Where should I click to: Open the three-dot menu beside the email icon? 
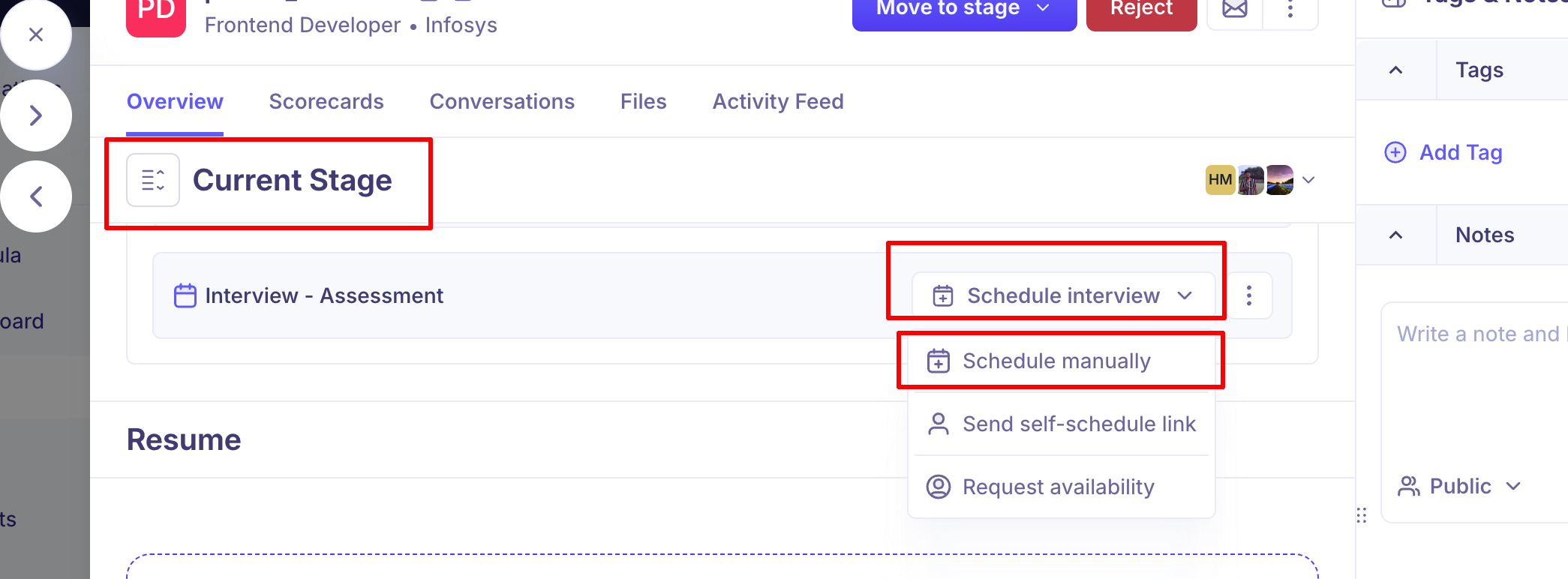point(1290,10)
